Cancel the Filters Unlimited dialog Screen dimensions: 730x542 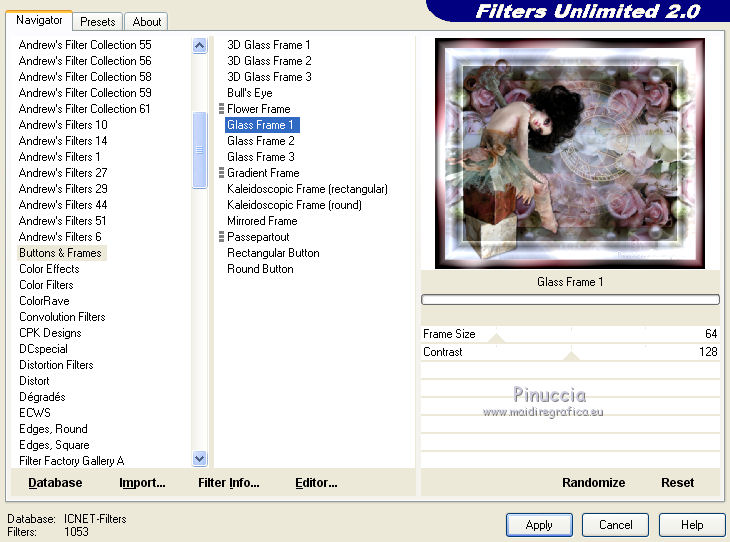click(x=615, y=525)
